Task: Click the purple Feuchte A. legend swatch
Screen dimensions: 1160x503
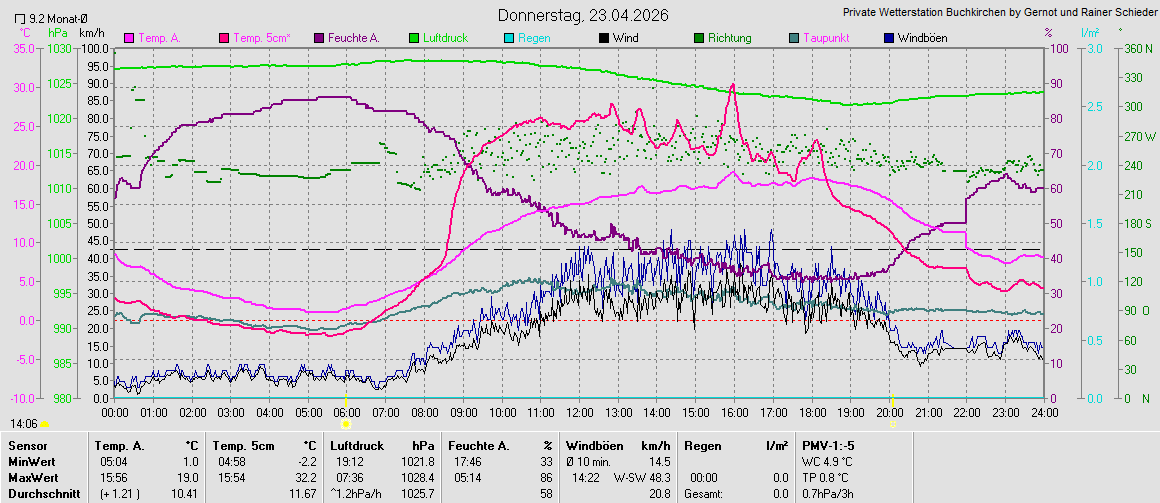Action: coord(319,38)
